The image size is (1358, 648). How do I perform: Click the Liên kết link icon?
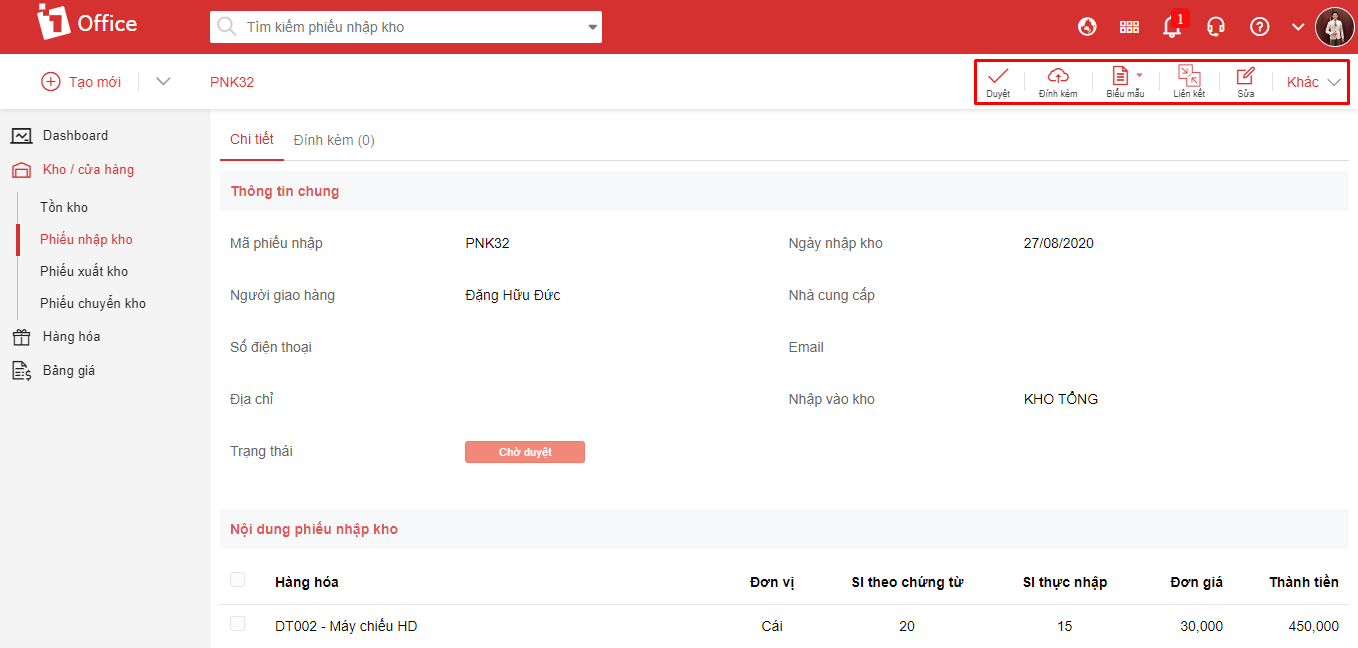tap(1189, 77)
